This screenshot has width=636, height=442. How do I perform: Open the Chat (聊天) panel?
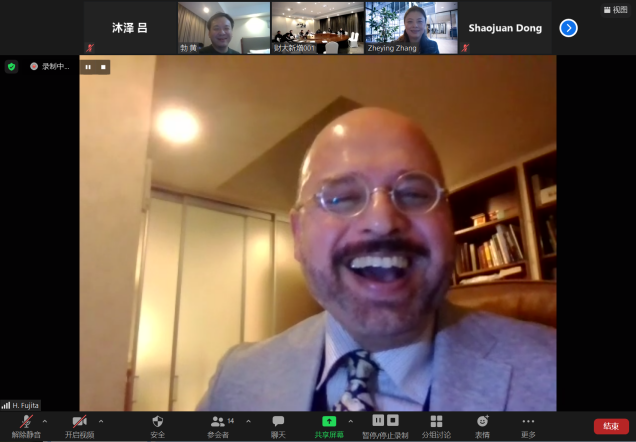click(278, 423)
